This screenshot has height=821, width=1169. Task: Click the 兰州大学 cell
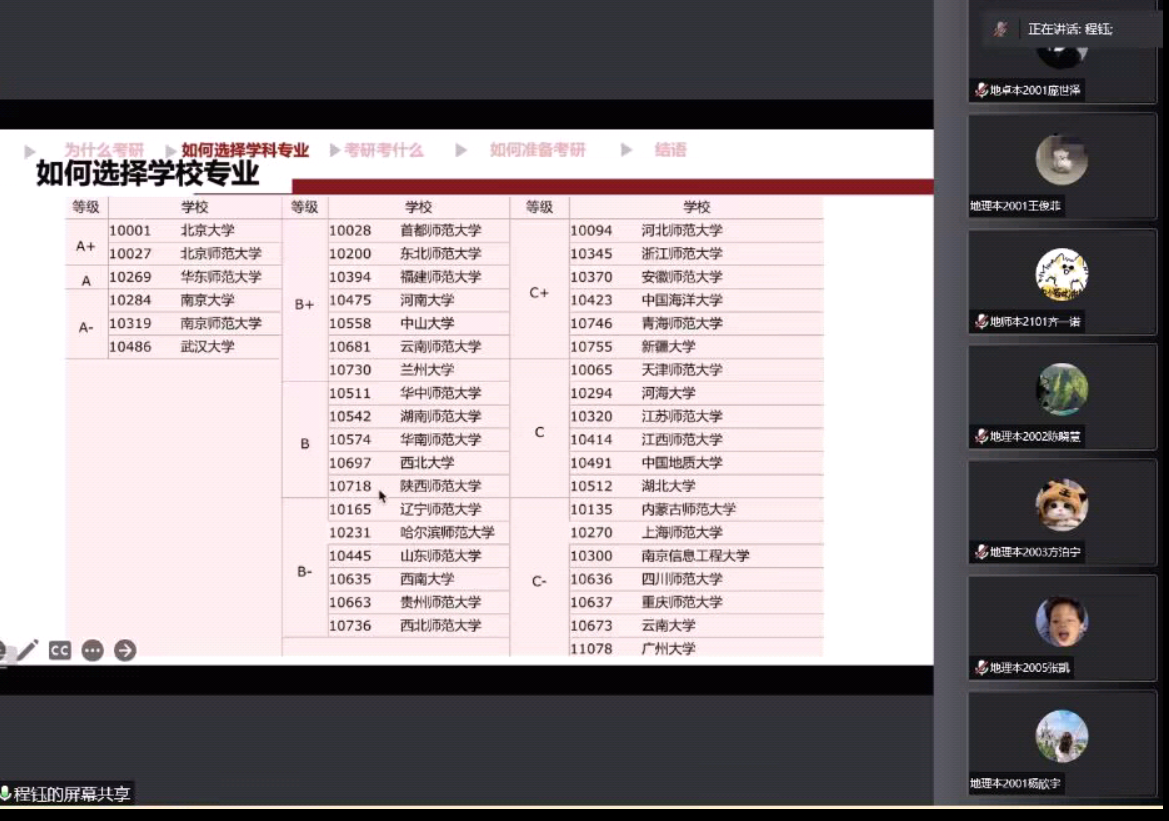[x=427, y=369]
